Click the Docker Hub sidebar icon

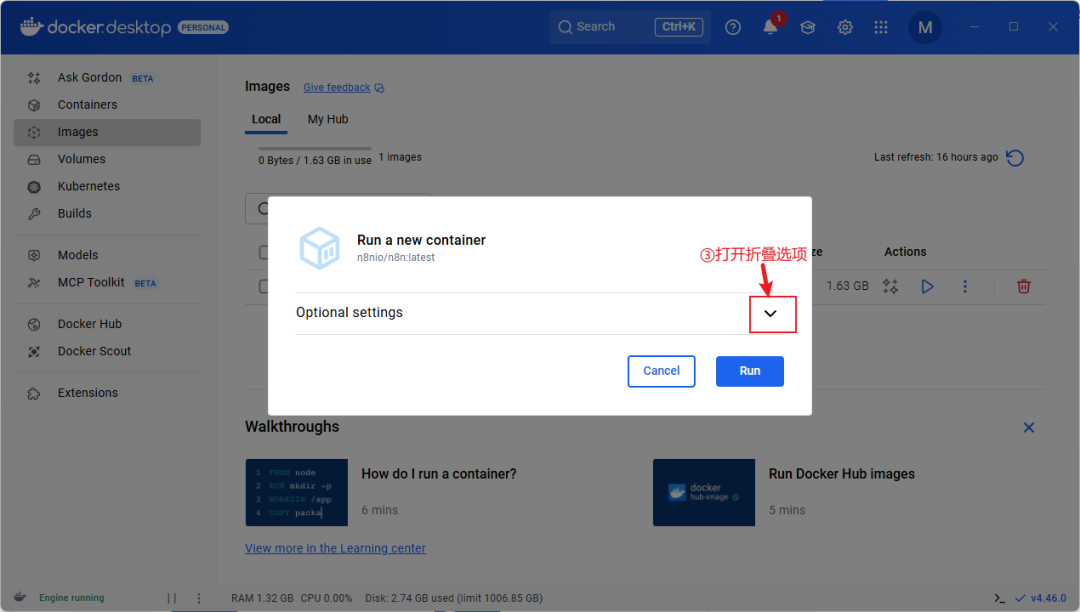coord(34,324)
